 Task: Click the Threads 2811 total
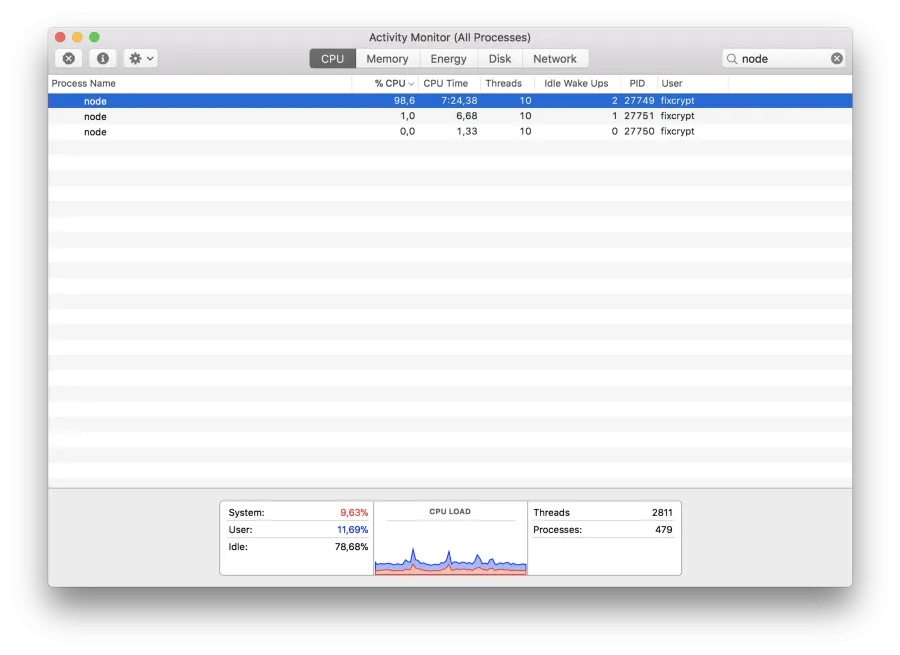click(x=662, y=513)
